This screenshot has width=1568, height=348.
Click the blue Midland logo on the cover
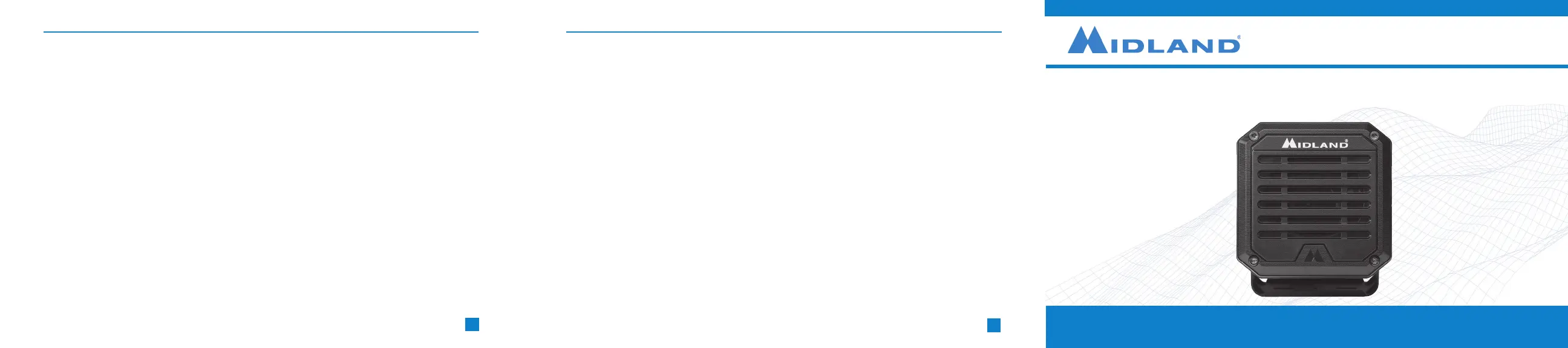click(1154, 40)
